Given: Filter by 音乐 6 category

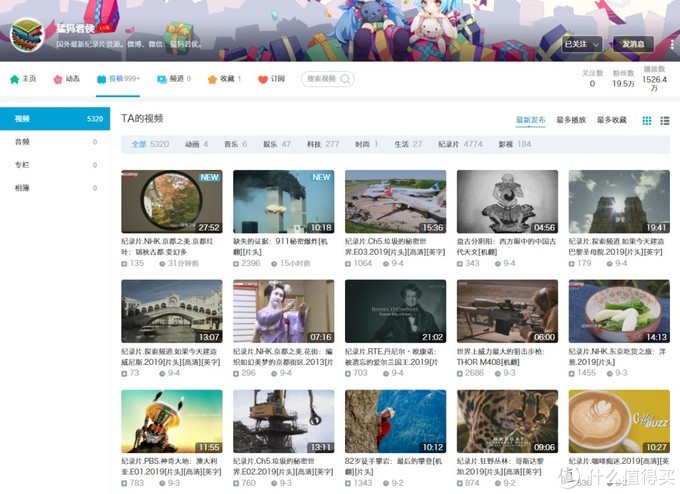Looking at the screenshot, I should click(235, 144).
